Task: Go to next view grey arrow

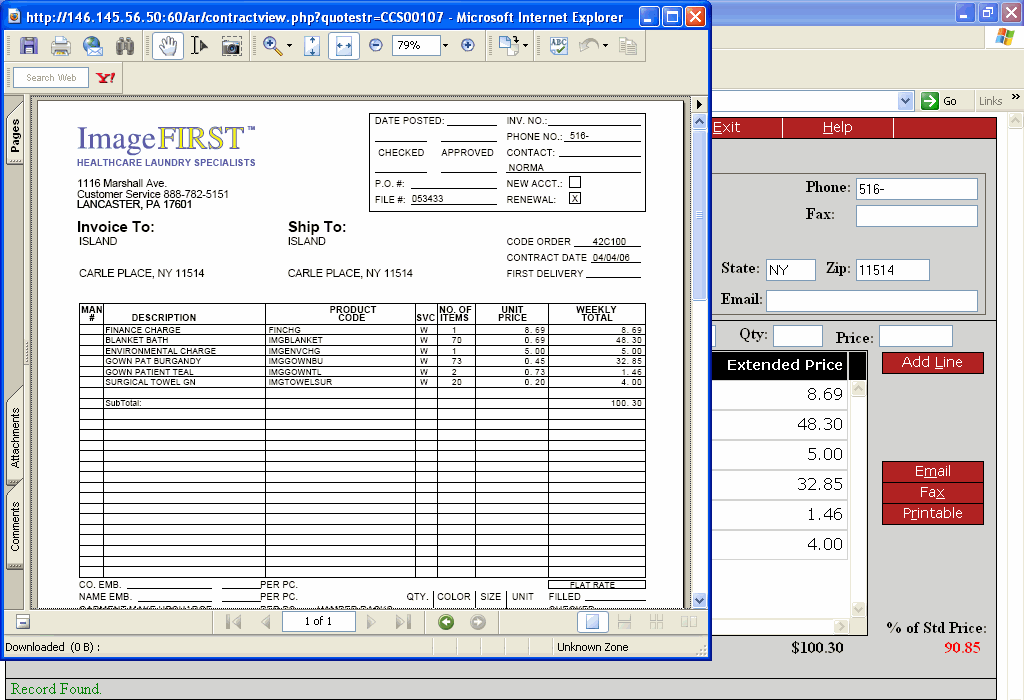Action: pyautogui.click(x=478, y=622)
